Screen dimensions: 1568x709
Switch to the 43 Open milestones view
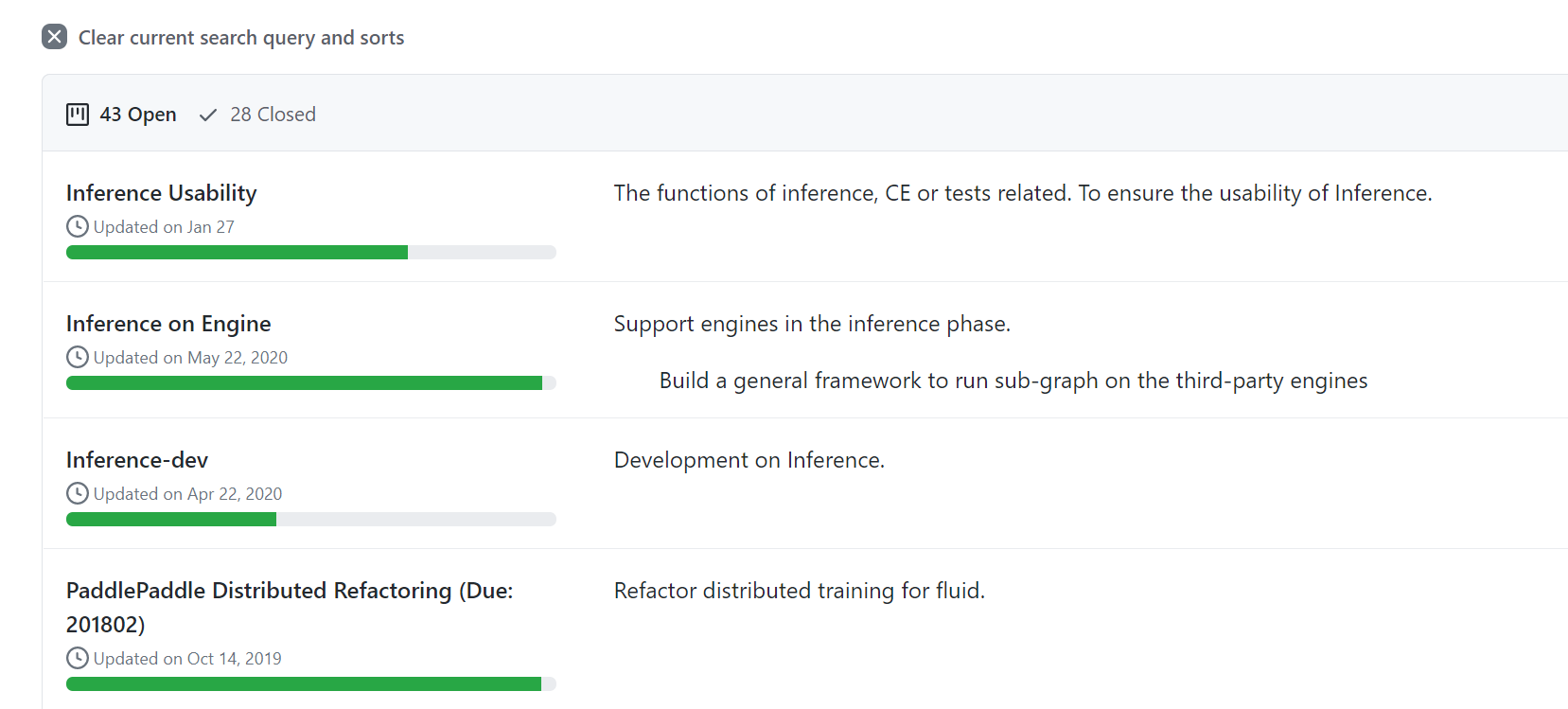138,114
